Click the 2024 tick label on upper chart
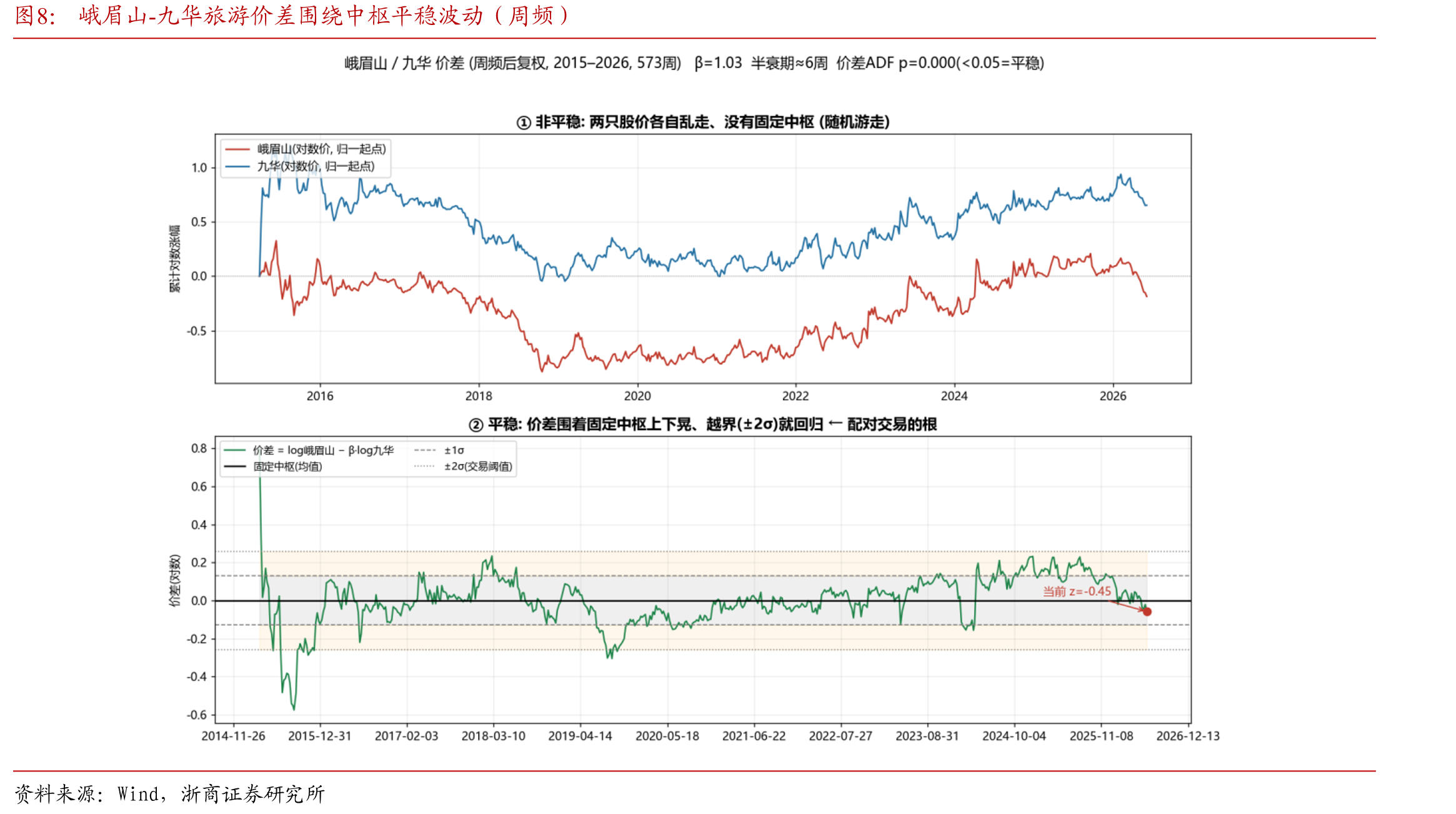1456x814 pixels. coord(954,396)
